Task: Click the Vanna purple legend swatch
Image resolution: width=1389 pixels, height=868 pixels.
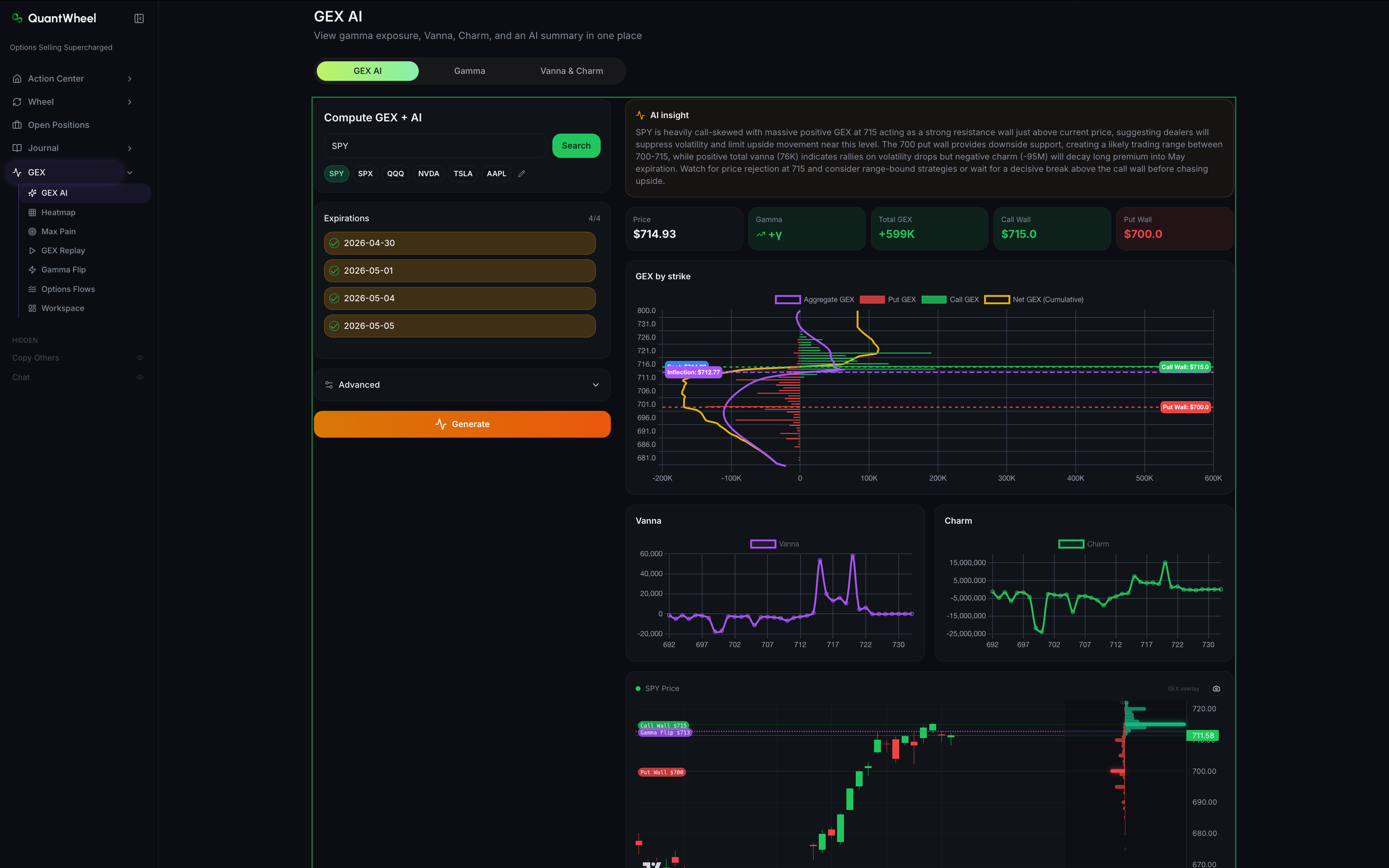Action: [763, 544]
